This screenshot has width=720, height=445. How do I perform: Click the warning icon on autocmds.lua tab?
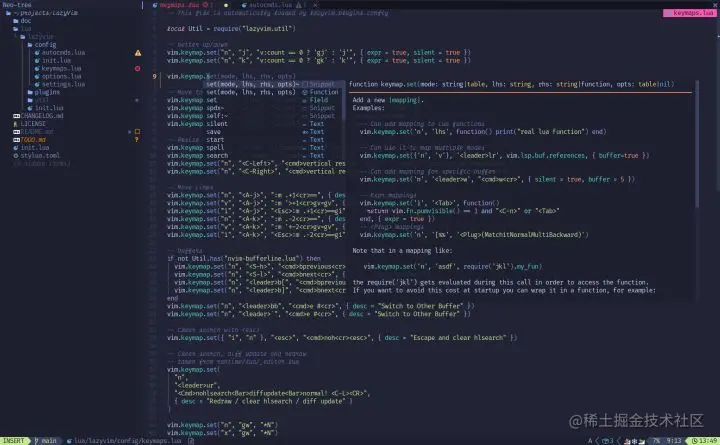pyautogui.click(x=298, y=5)
